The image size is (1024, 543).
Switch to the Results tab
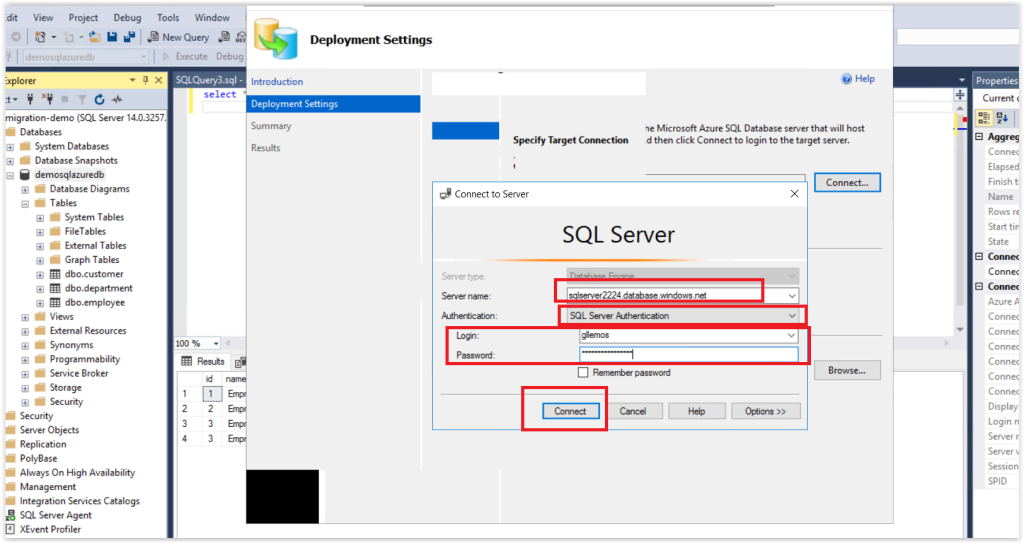coord(203,361)
